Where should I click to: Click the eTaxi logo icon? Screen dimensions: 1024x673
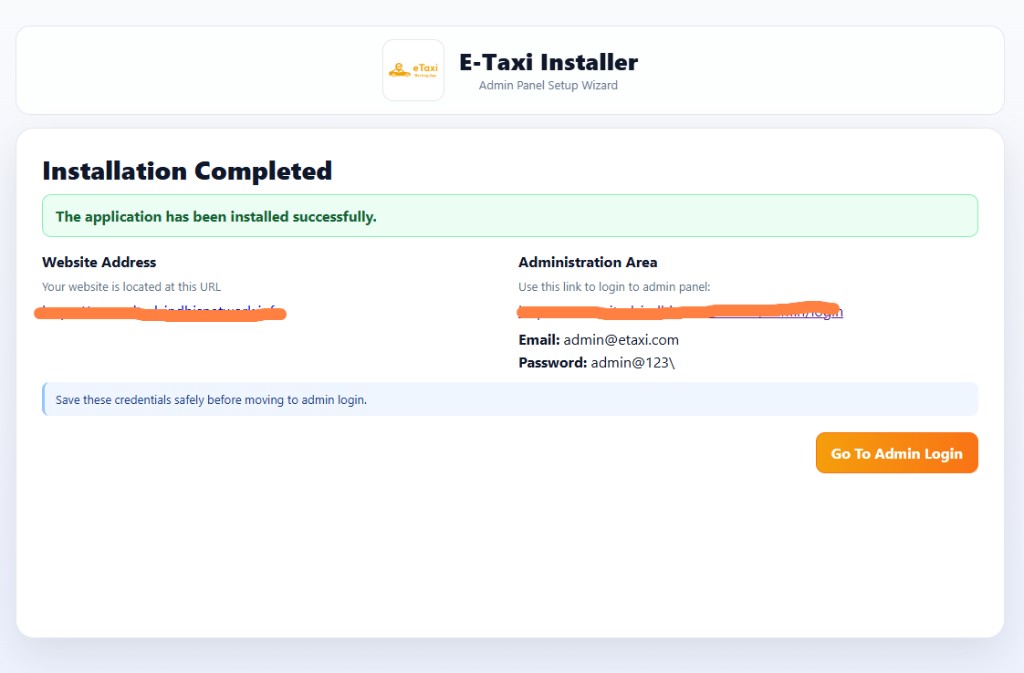click(x=413, y=70)
